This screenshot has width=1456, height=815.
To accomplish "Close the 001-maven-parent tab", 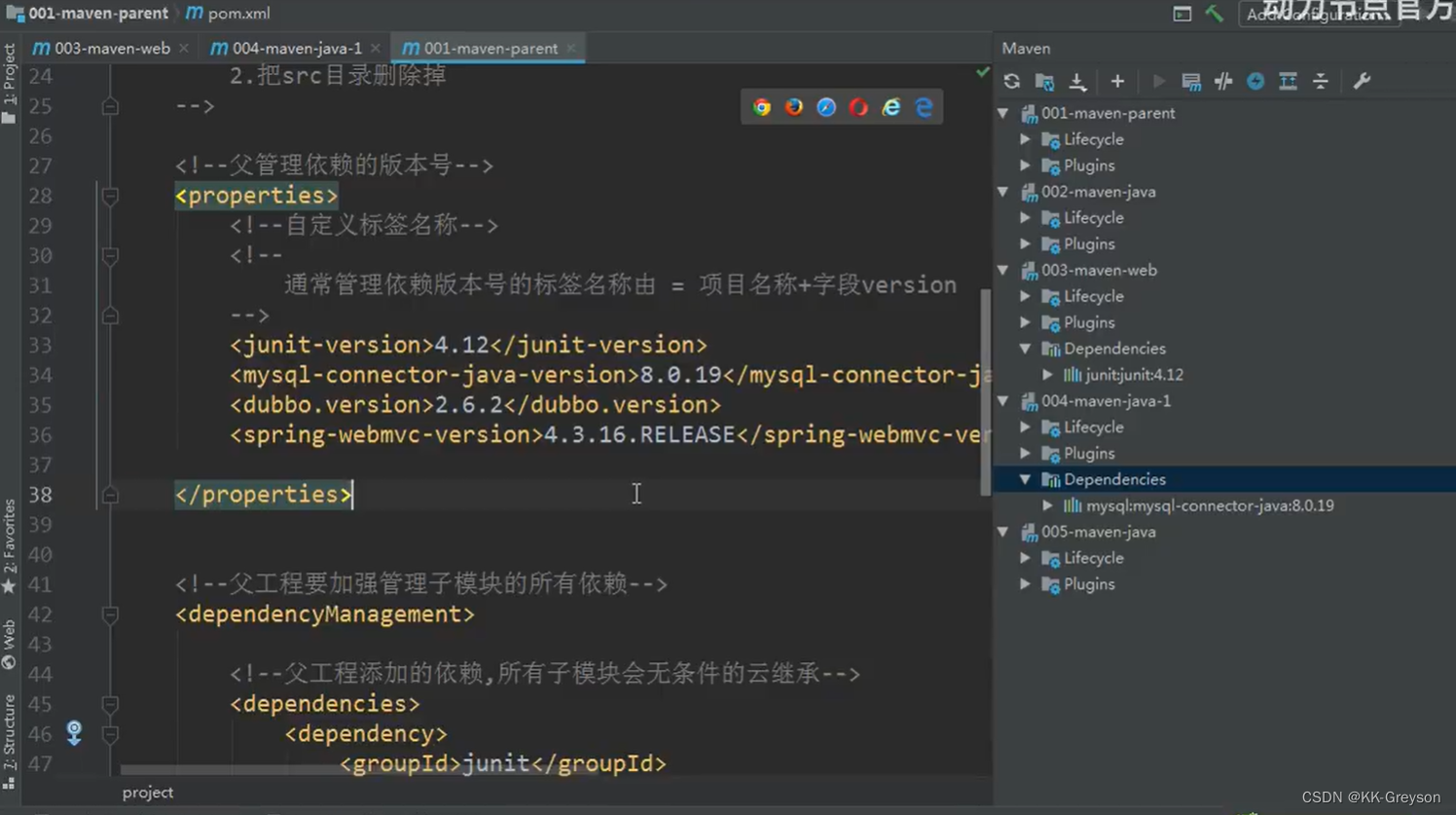I will [571, 48].
